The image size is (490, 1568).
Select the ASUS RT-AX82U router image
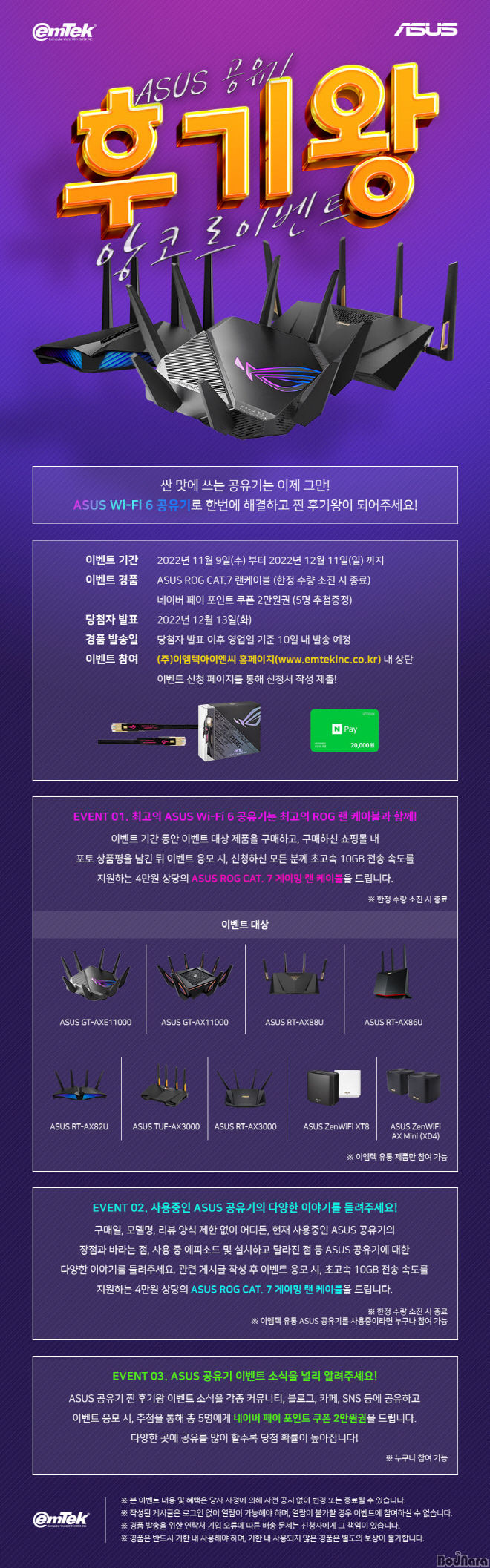pos(79,1085)
